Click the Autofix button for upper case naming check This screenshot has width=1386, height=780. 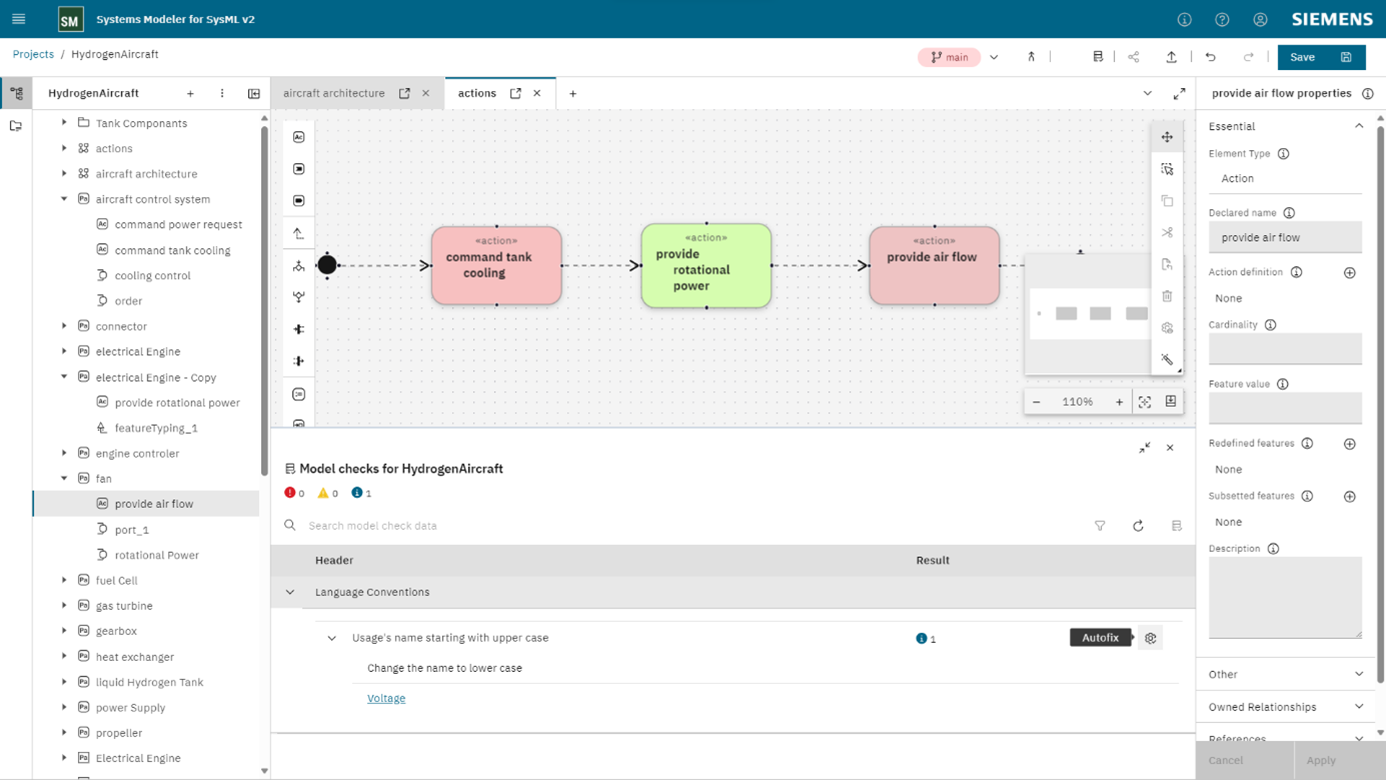pyautogui.click(x=1100, y=637)
